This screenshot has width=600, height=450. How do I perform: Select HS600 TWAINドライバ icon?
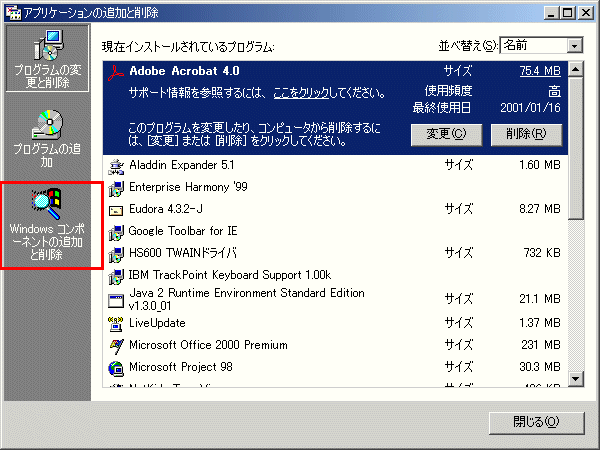tap(116, 254)
